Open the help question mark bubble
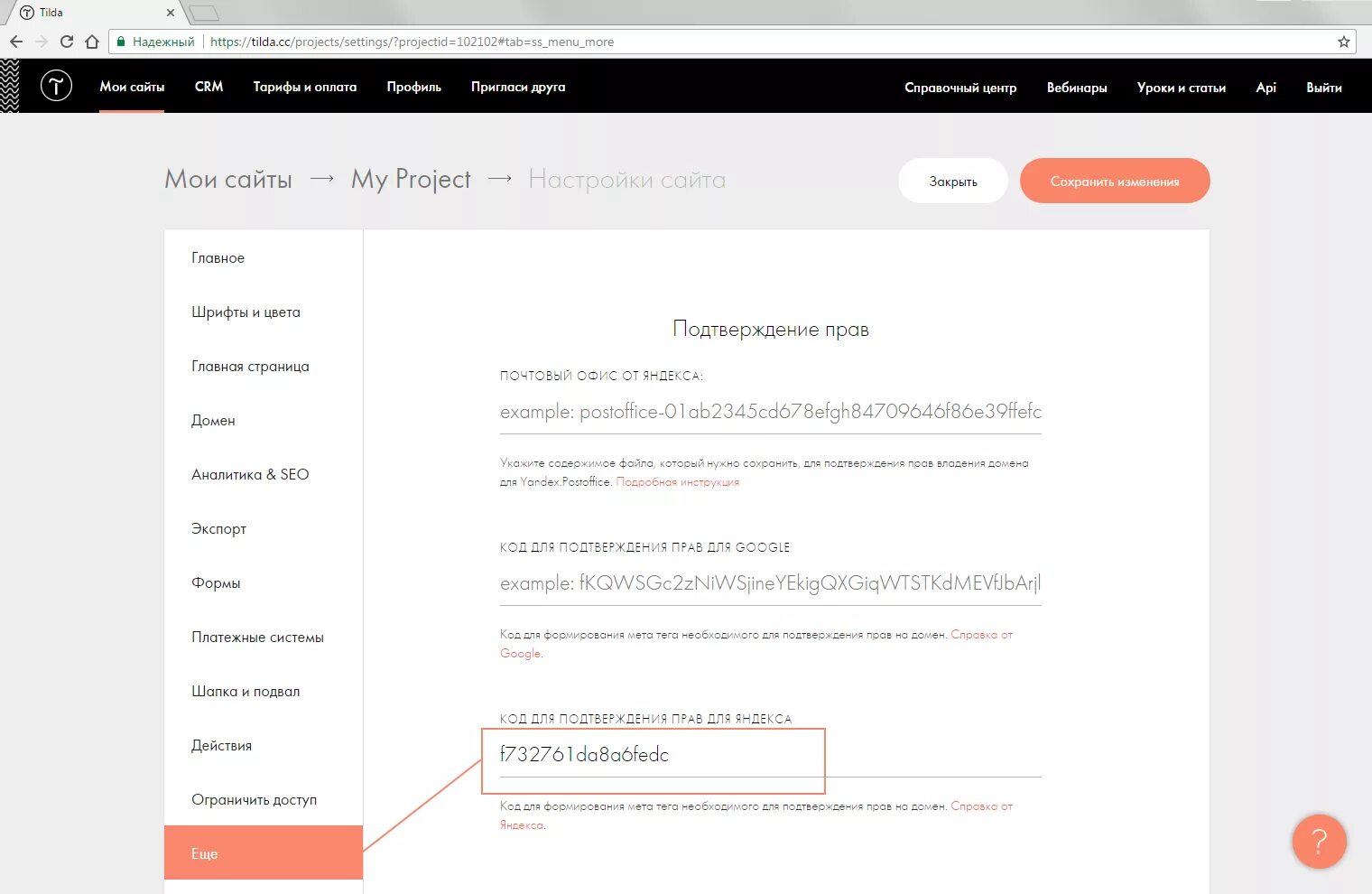The height and width of the screenshot is (894, 1372). 1319,842
